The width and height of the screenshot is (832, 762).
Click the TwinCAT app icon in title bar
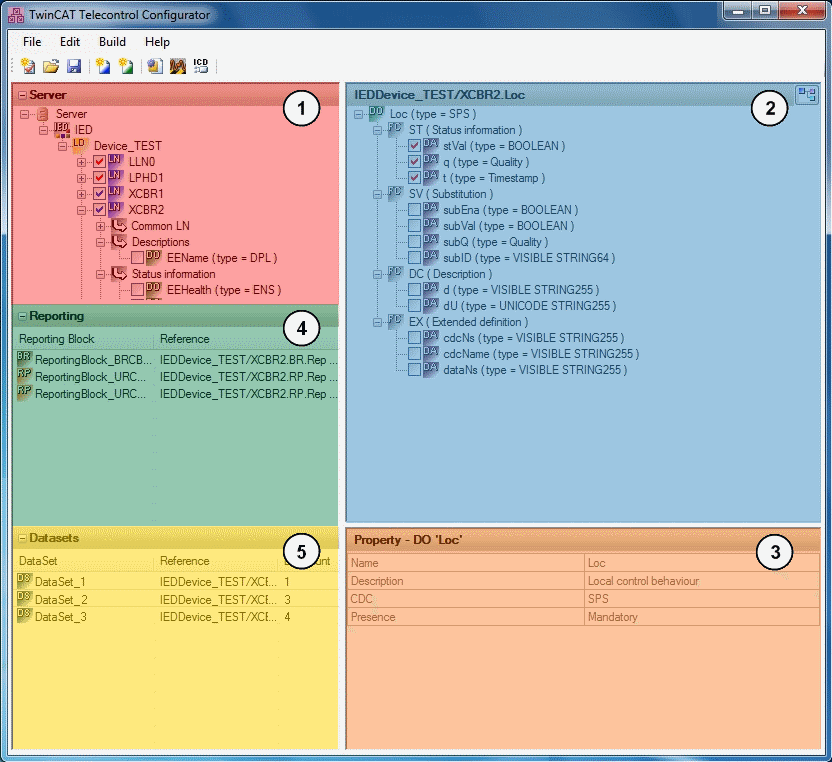(16, 15)
